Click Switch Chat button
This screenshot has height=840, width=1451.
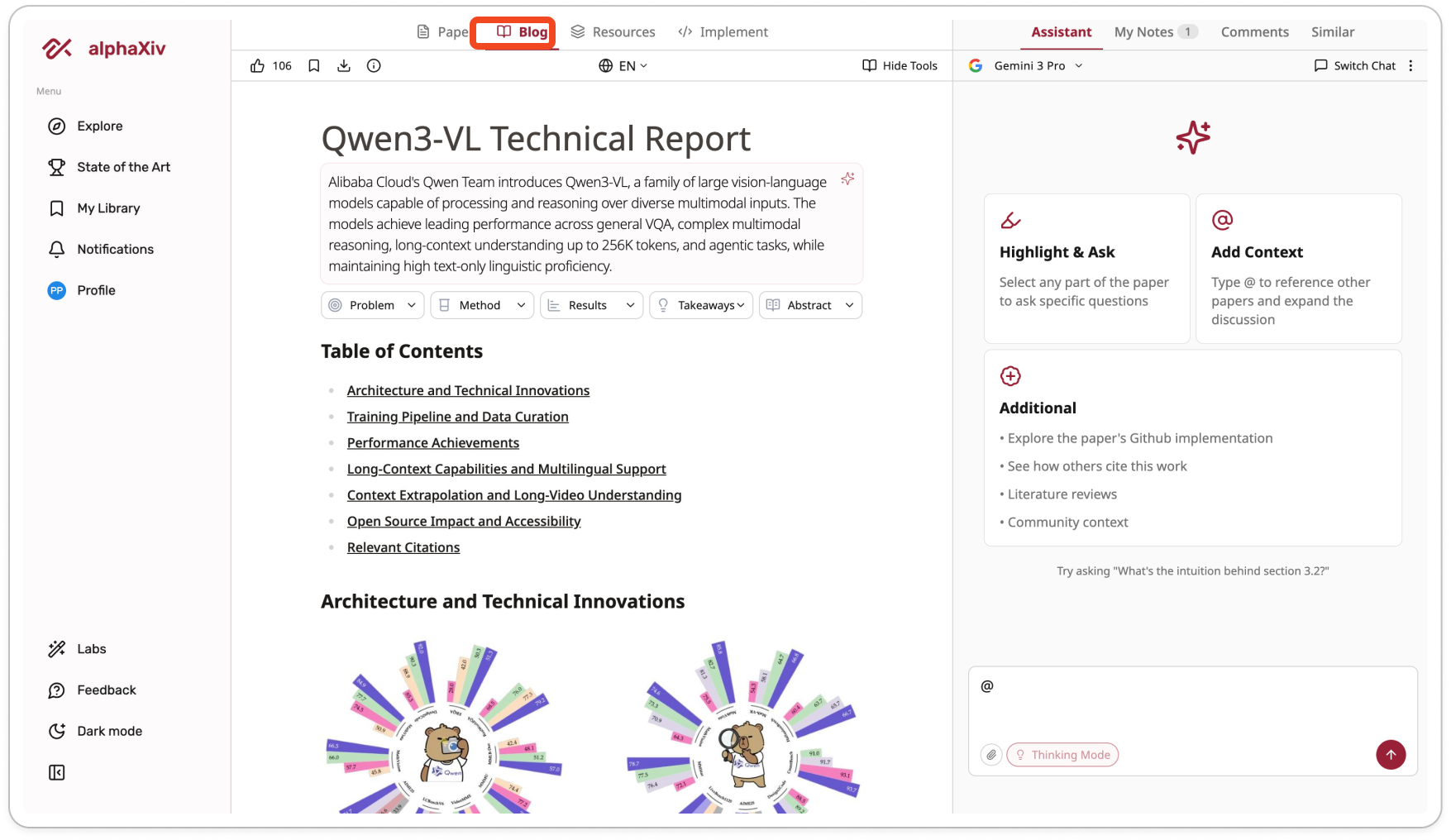pyautogui.click(x=1354, y=66)
